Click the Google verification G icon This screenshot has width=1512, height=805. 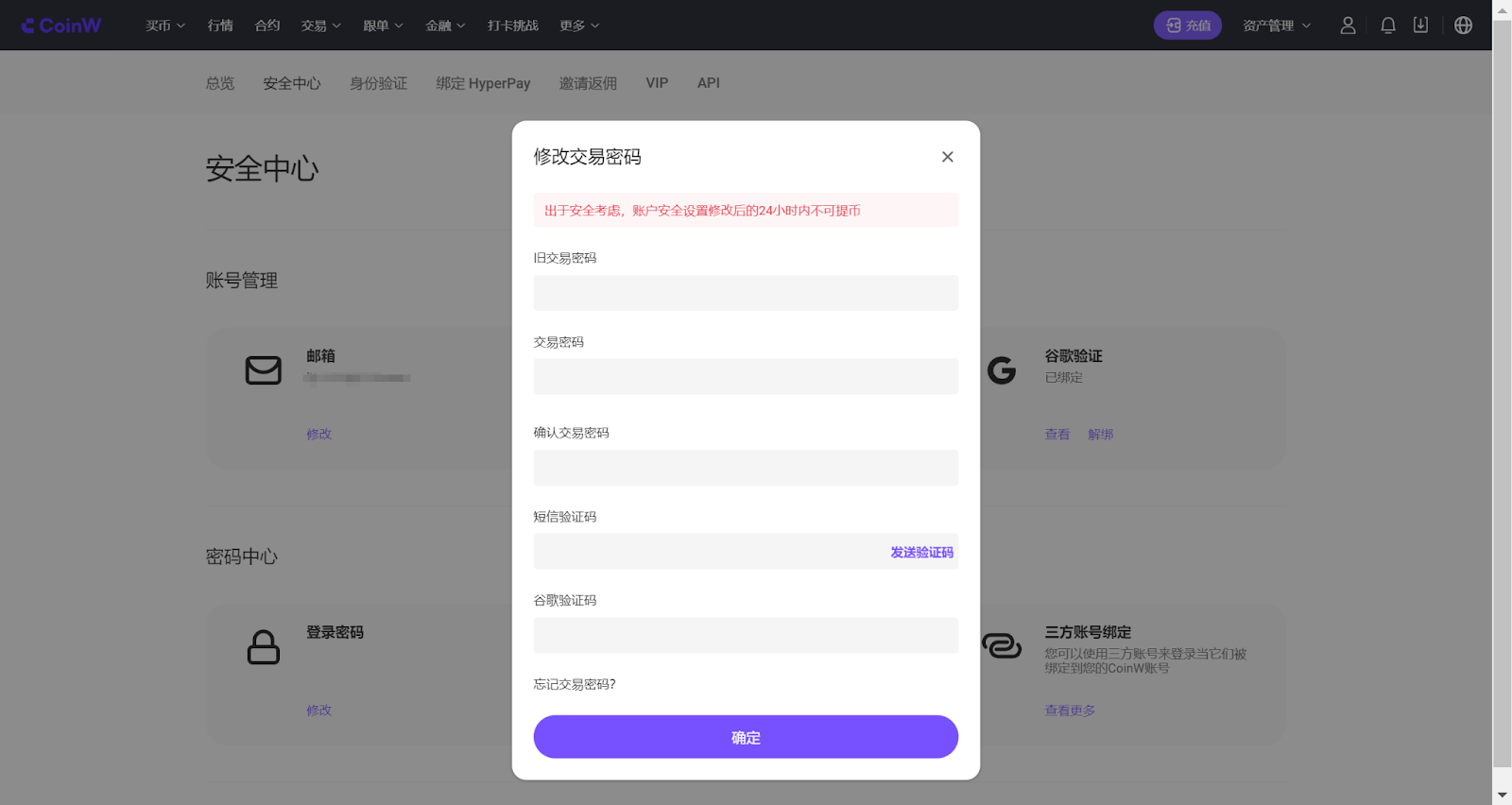tap(1002, 370)
